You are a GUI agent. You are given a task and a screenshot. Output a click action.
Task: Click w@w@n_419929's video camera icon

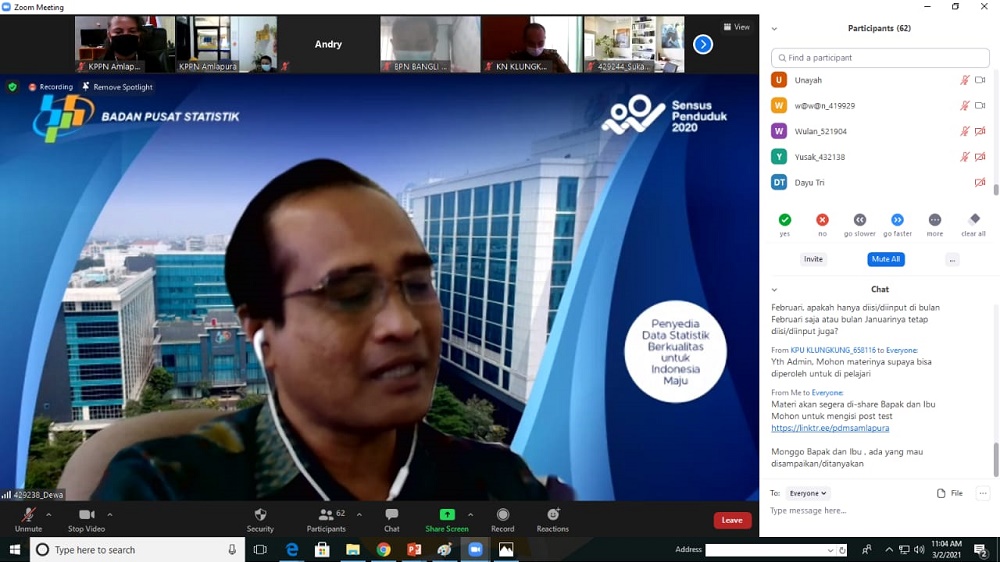click(x=980, y=106)
